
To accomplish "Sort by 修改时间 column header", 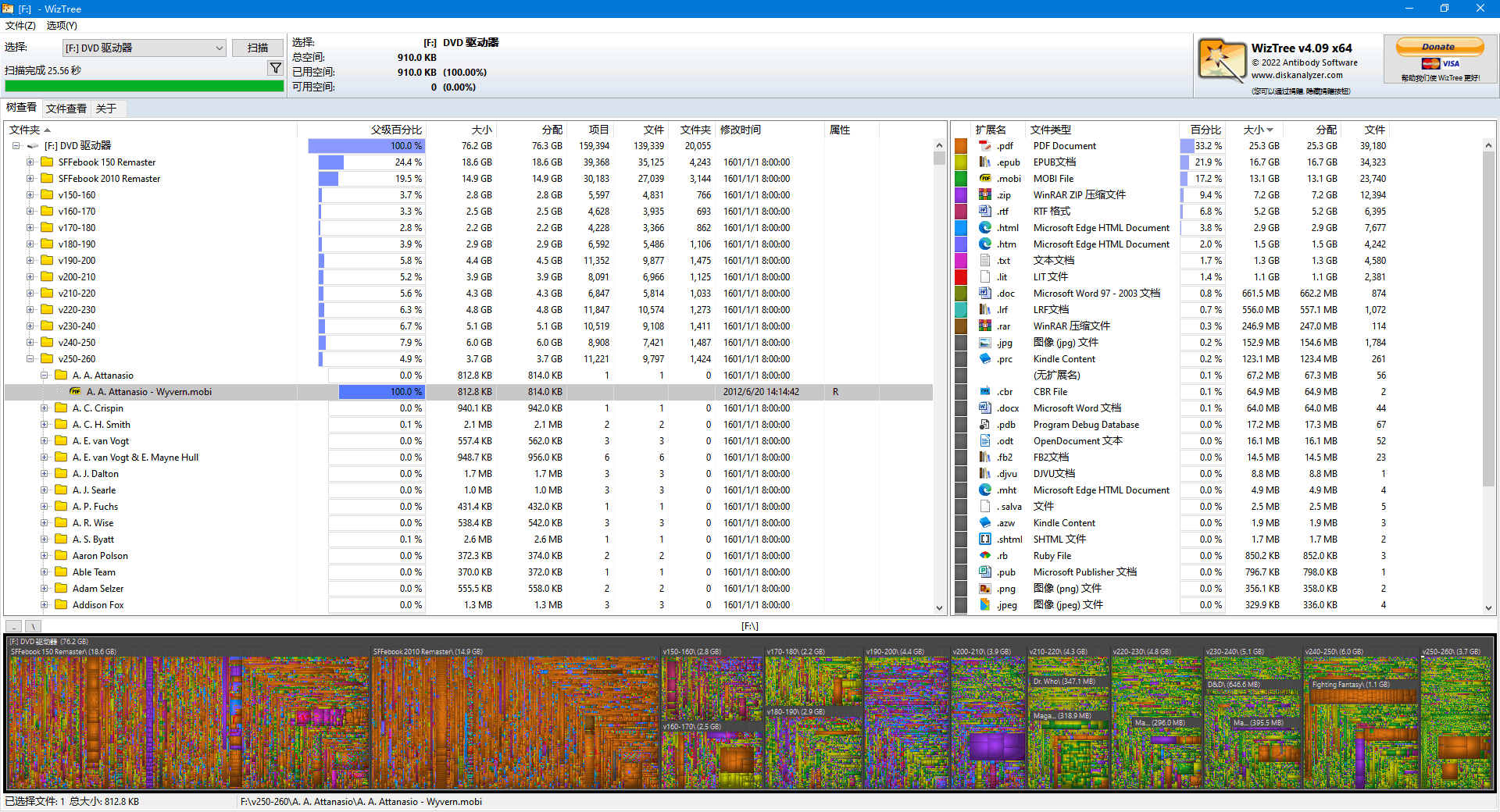I will click(x=770, y=130).
